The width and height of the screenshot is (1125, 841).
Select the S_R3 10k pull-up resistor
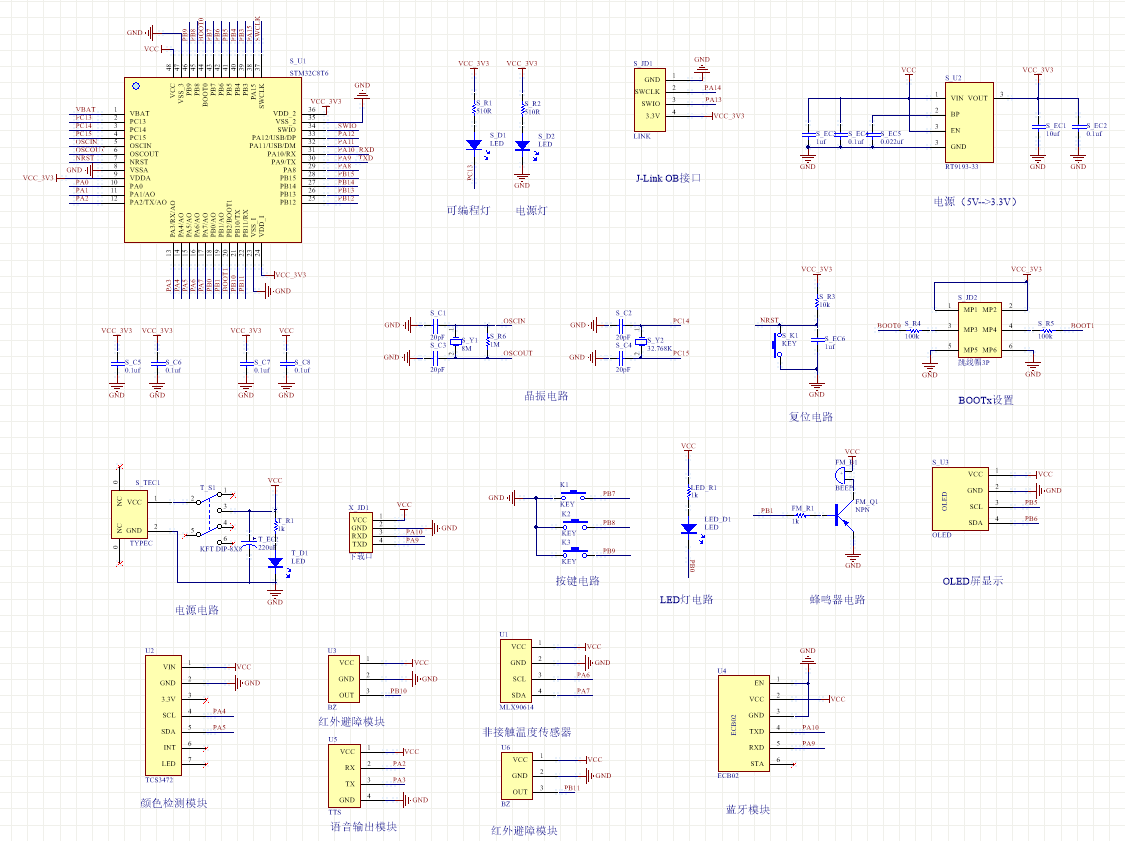point(818,299)
